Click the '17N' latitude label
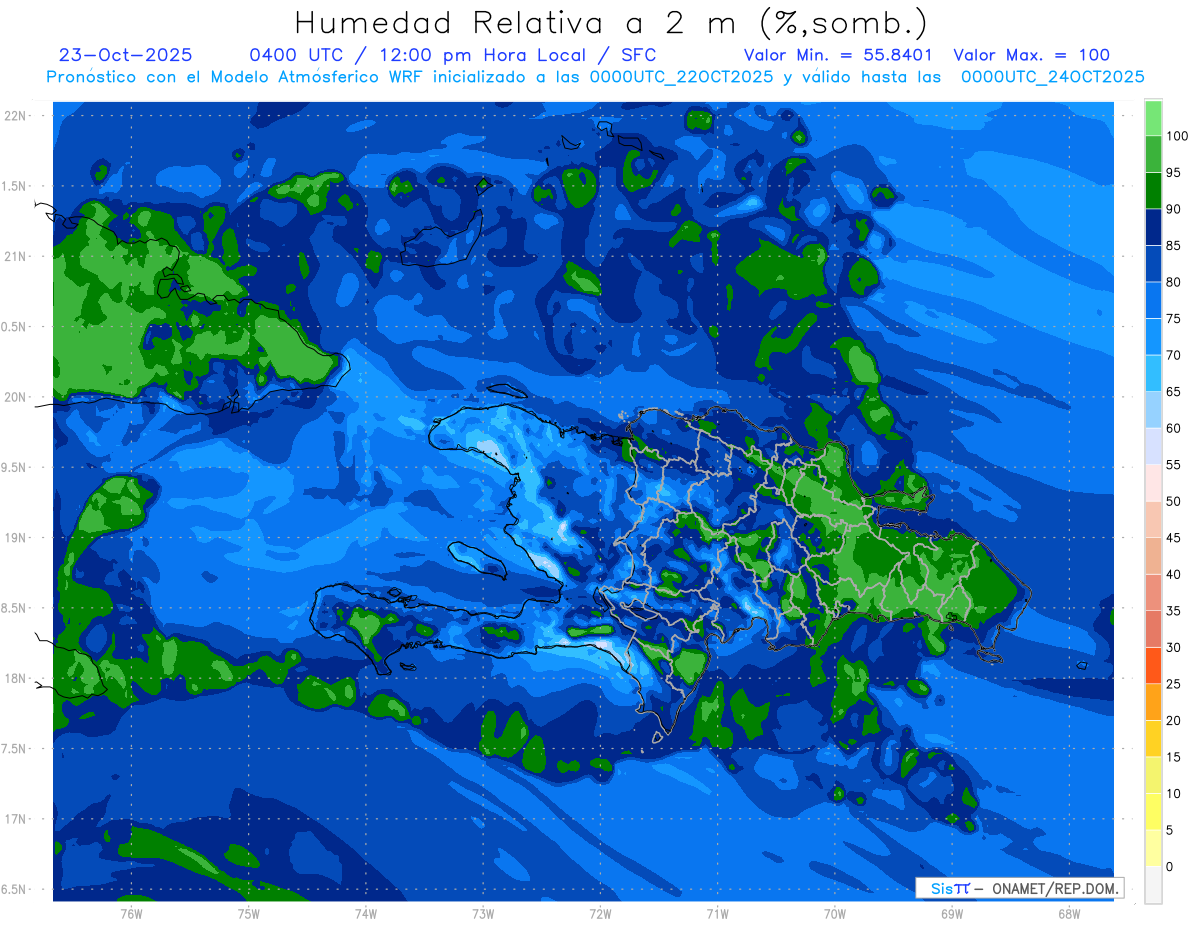The height and width of the screenshot is (927, 1200). coord(13,819)
